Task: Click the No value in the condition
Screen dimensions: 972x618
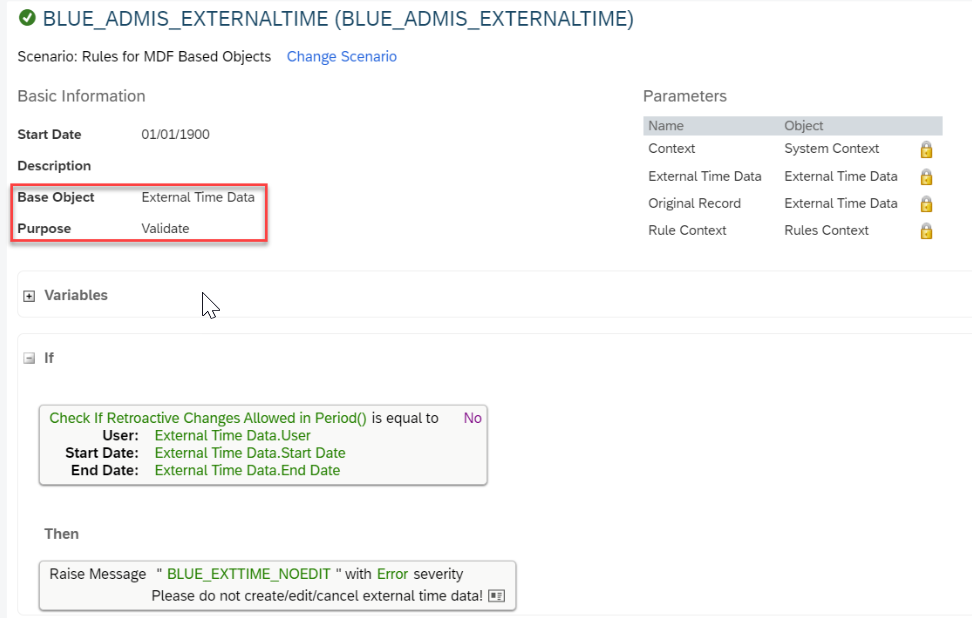Action: point(472,418)
